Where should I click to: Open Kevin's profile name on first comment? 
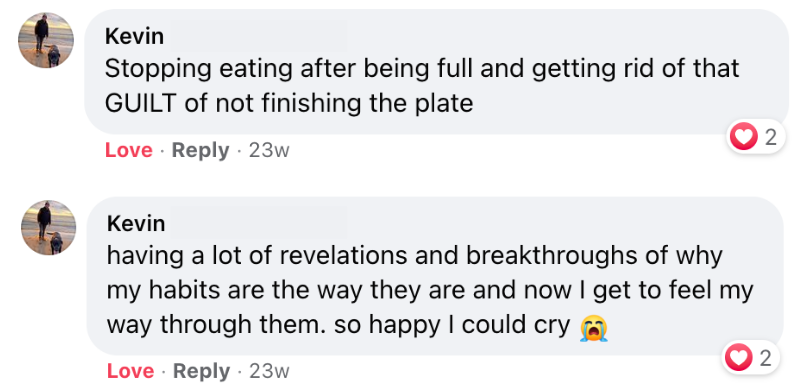click(134, 36)
